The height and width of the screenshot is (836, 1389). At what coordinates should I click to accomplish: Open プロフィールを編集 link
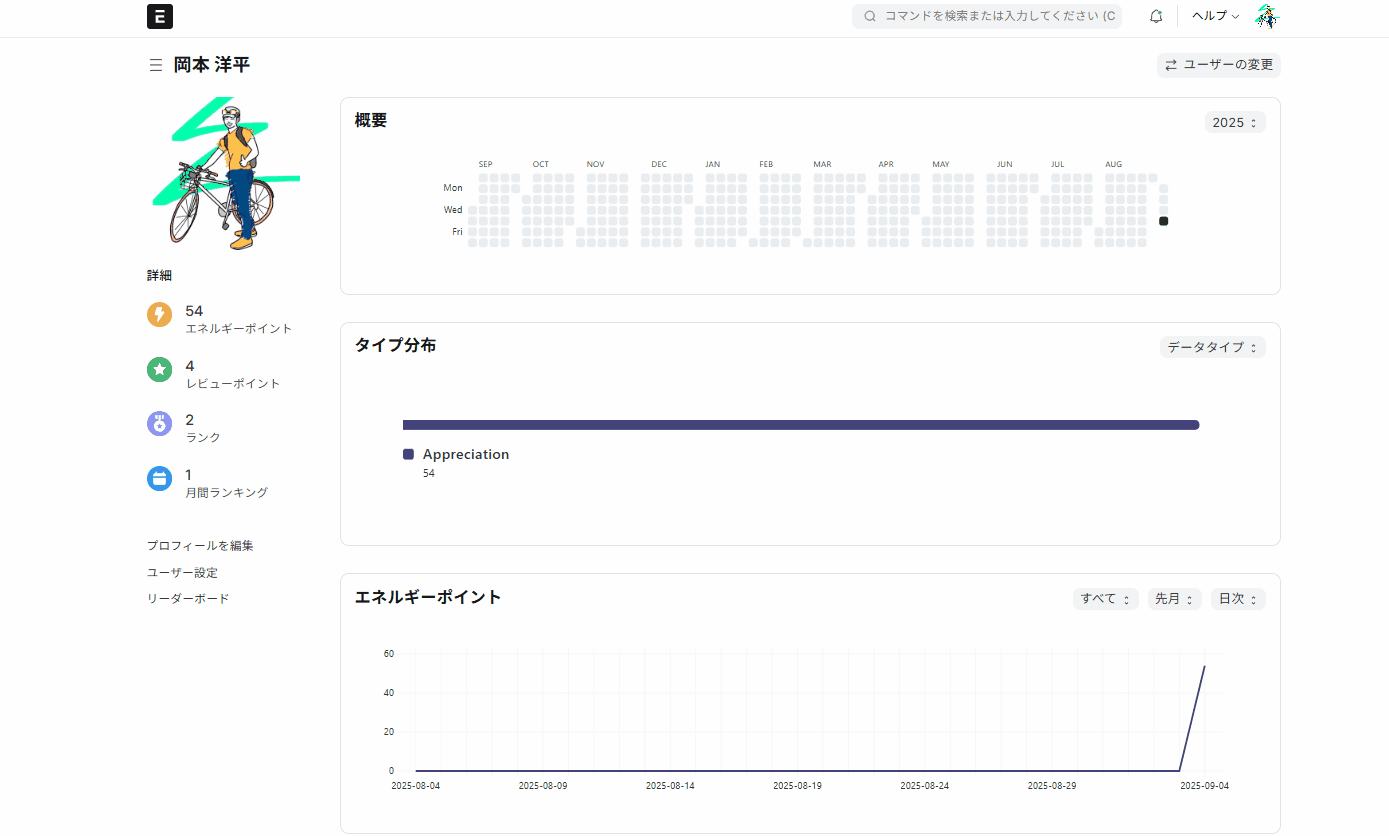200,546
